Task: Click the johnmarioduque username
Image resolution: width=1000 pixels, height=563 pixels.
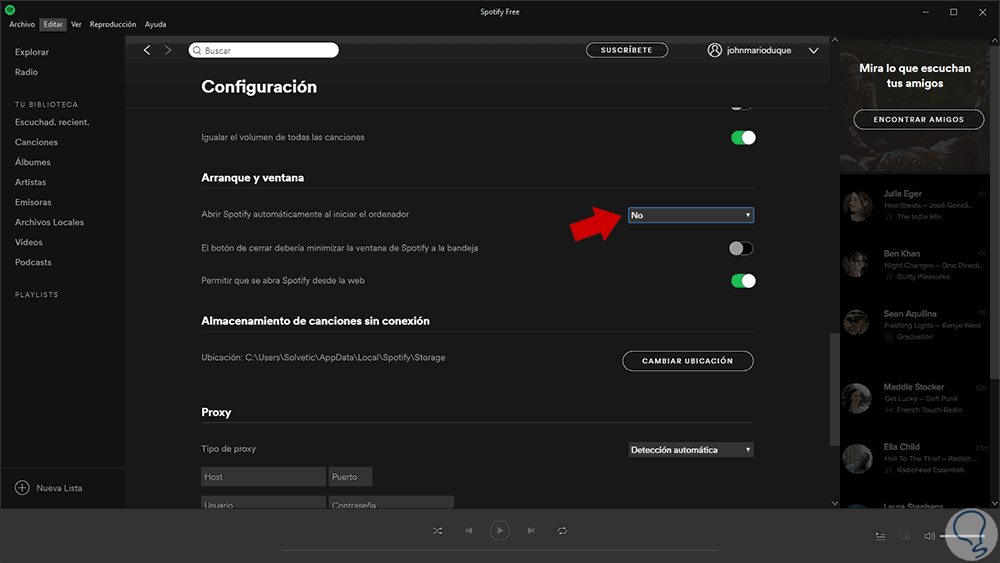Action: click(759, 50)
